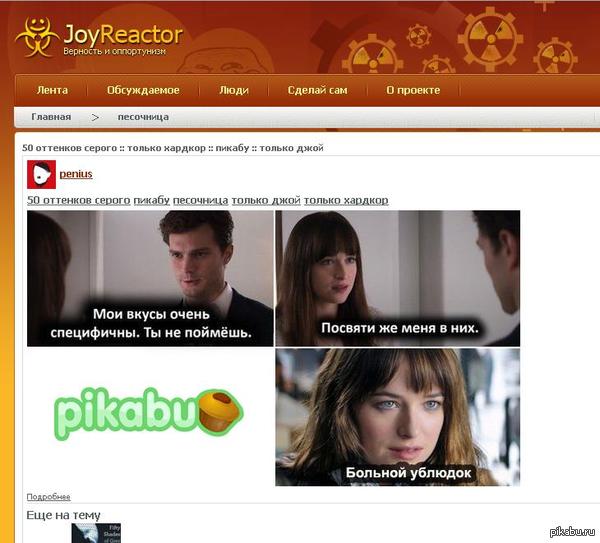Click the Мои вкусы очень специфичны image panel
600x543 pixels.
(x=150, y=278)
